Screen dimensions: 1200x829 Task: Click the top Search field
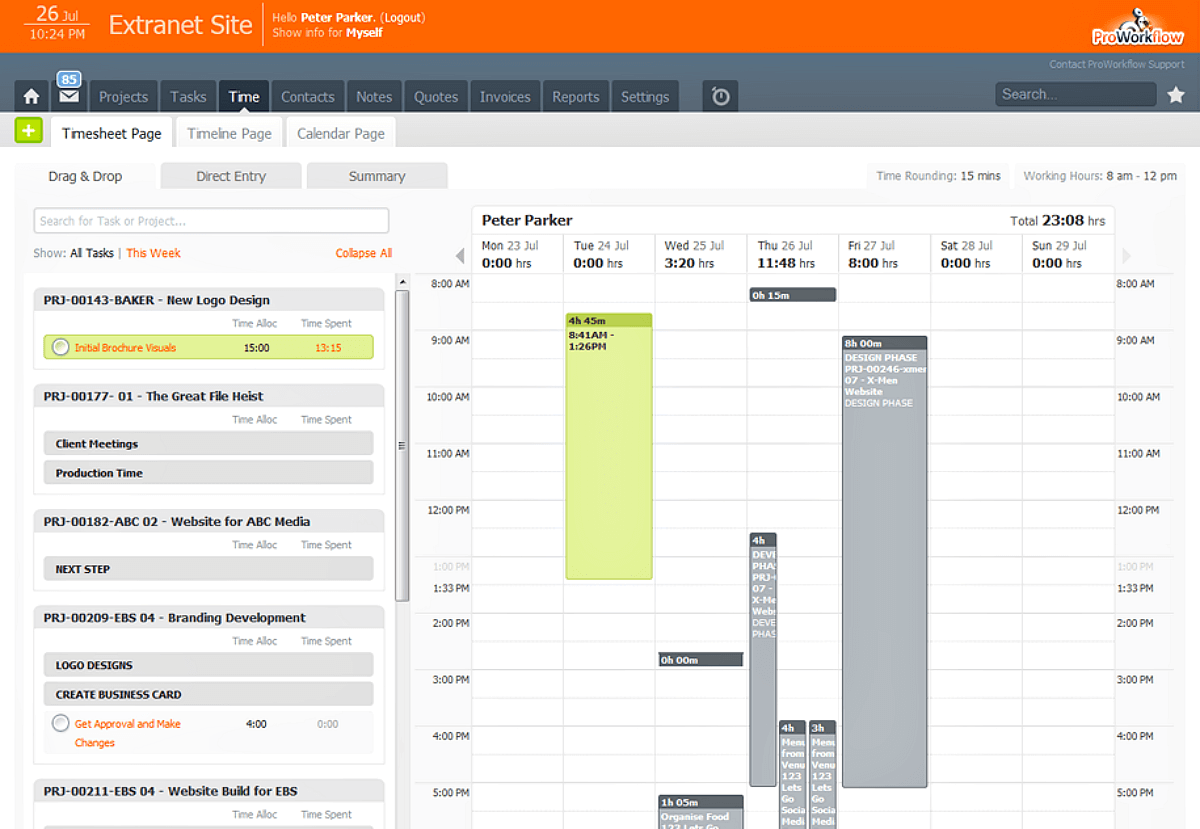point(1075,94)
